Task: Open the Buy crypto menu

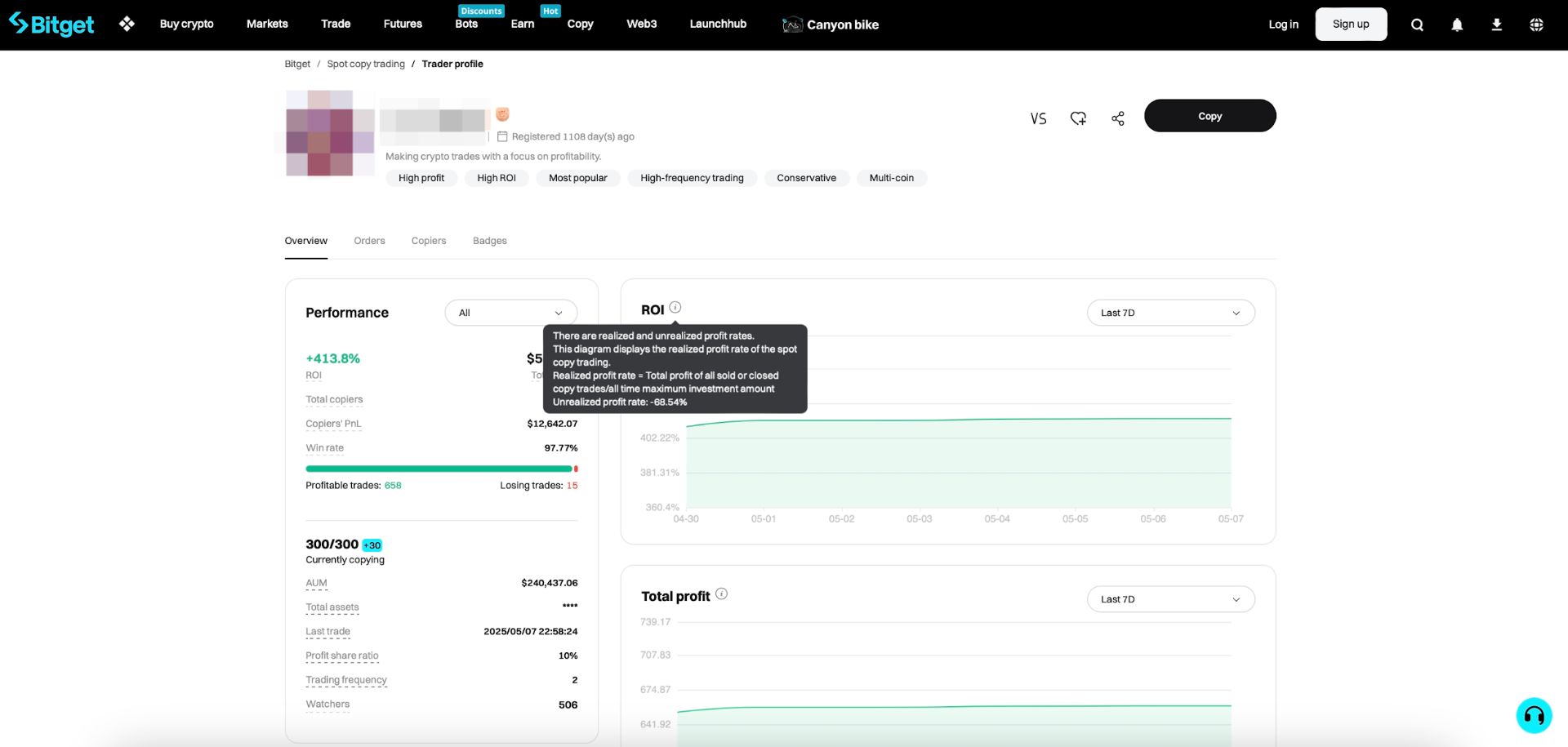Action: click(186, 24)
